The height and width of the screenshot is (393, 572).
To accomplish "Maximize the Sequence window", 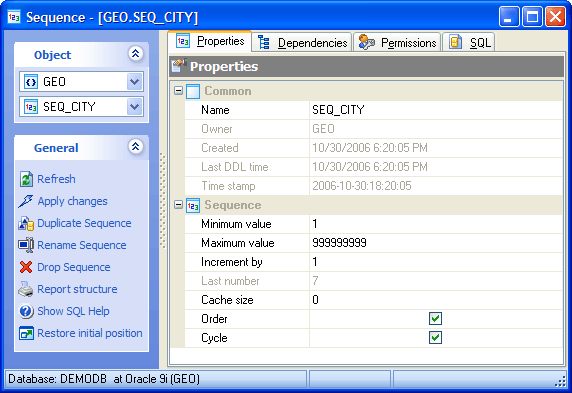I will pos(532,16).
